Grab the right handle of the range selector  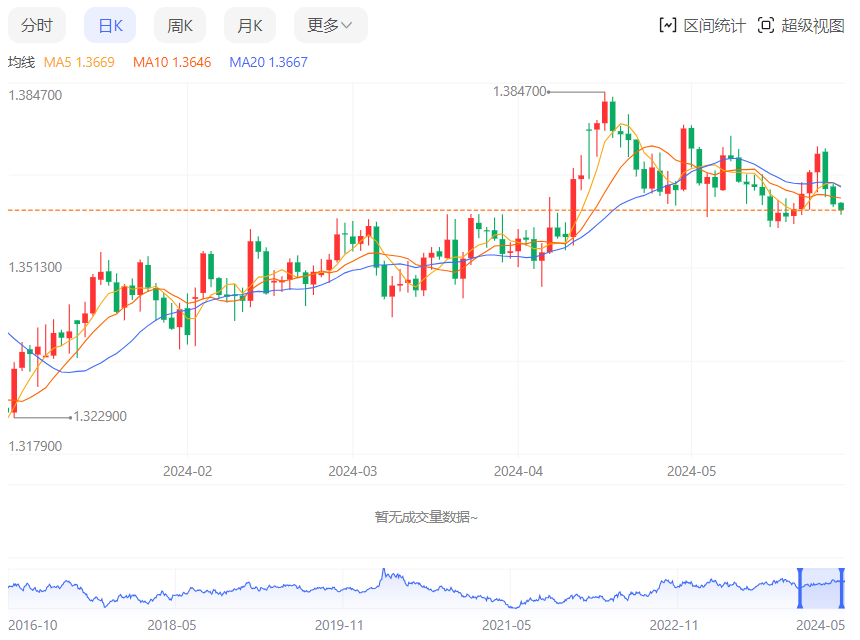pos(842,588)
